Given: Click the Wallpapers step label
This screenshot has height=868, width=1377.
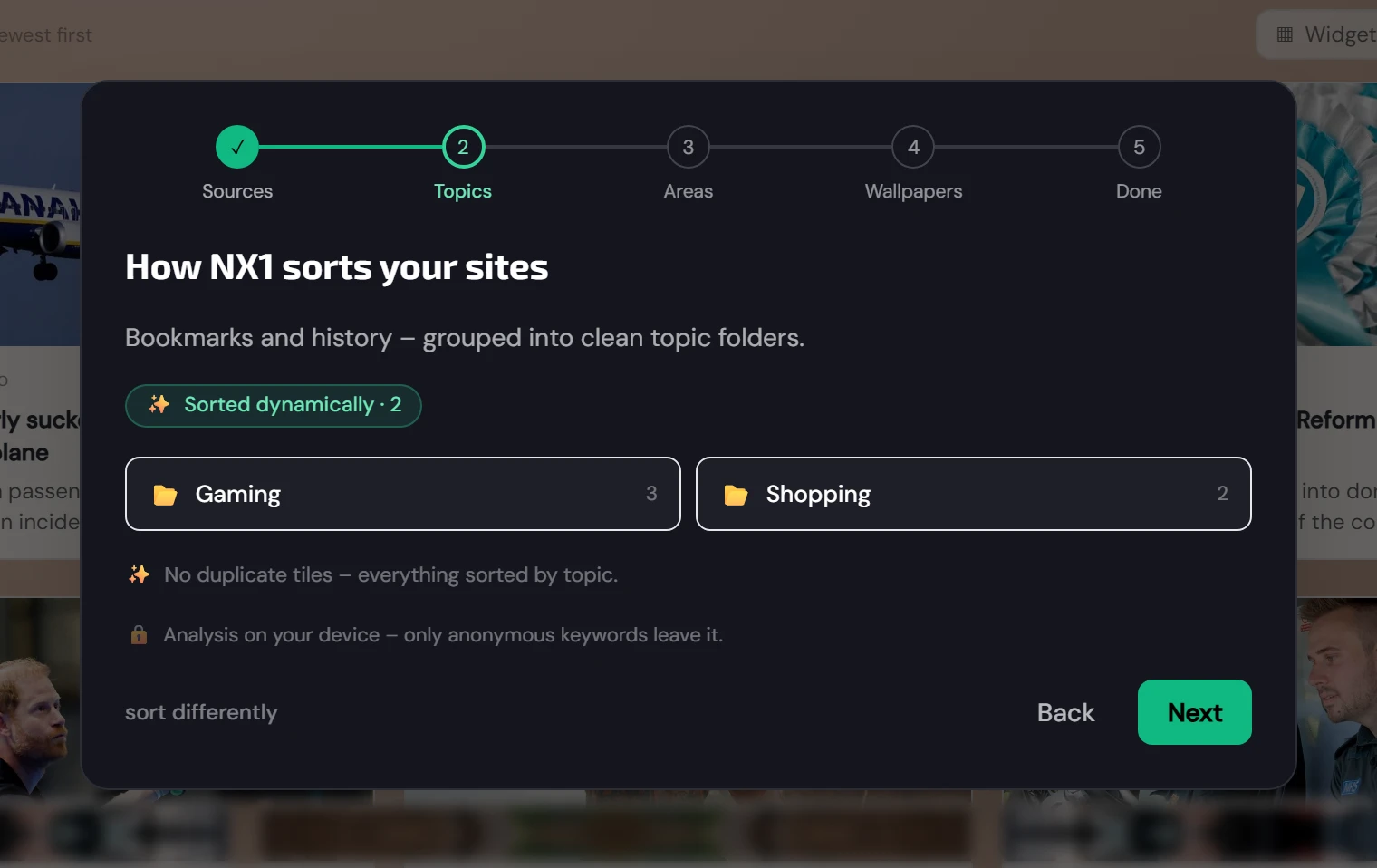Looking at the screenshot, I should click(x=913, y=191).
